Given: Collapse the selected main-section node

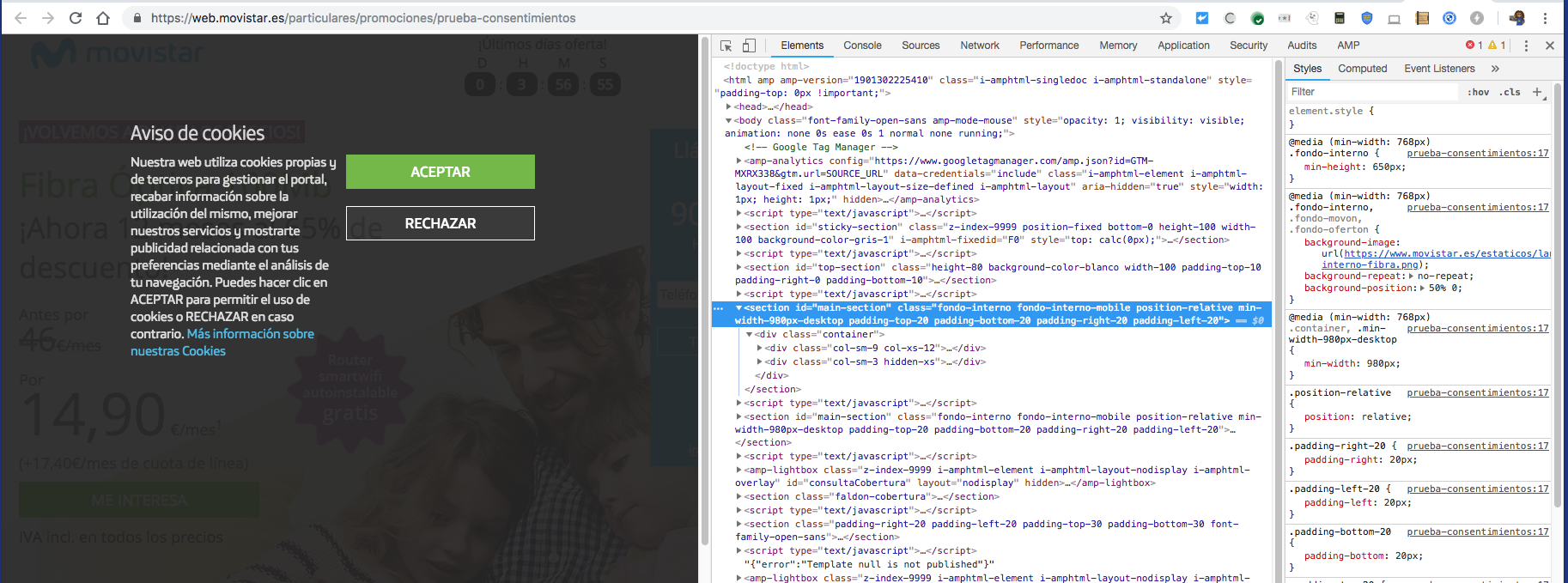Looking at the screenshot, I should point(739,308).
